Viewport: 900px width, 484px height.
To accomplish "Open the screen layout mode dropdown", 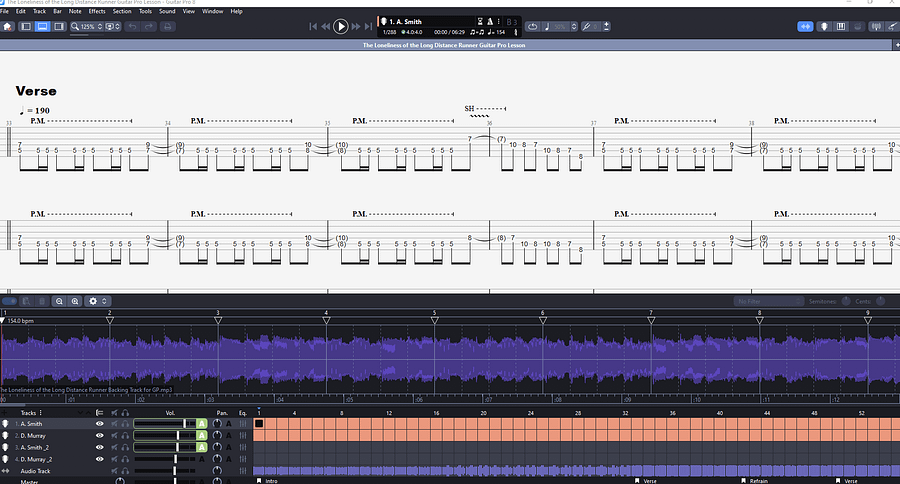I will [x=113, y=26].
